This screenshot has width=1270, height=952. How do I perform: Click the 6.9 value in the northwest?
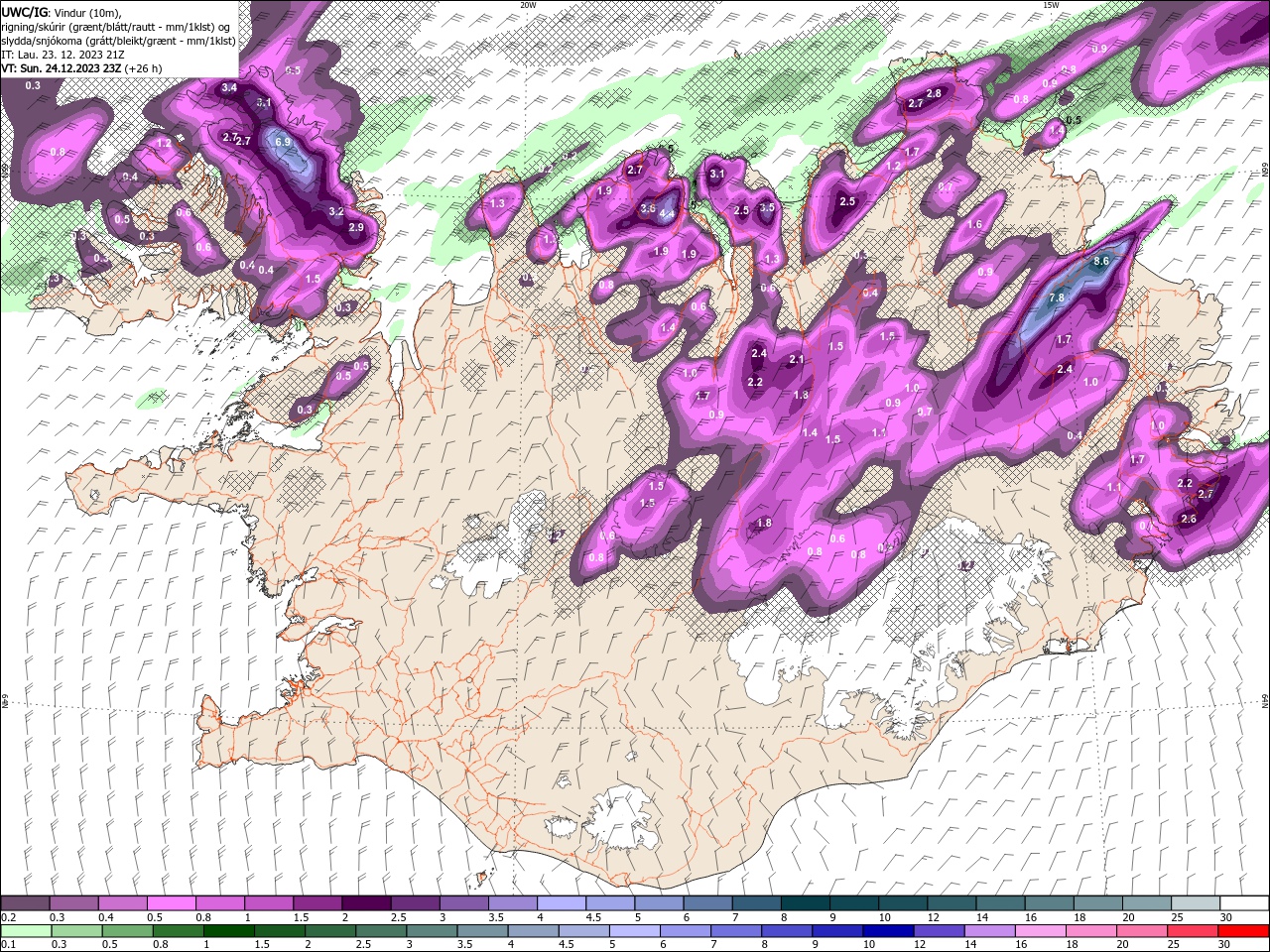tap(283, 142)
